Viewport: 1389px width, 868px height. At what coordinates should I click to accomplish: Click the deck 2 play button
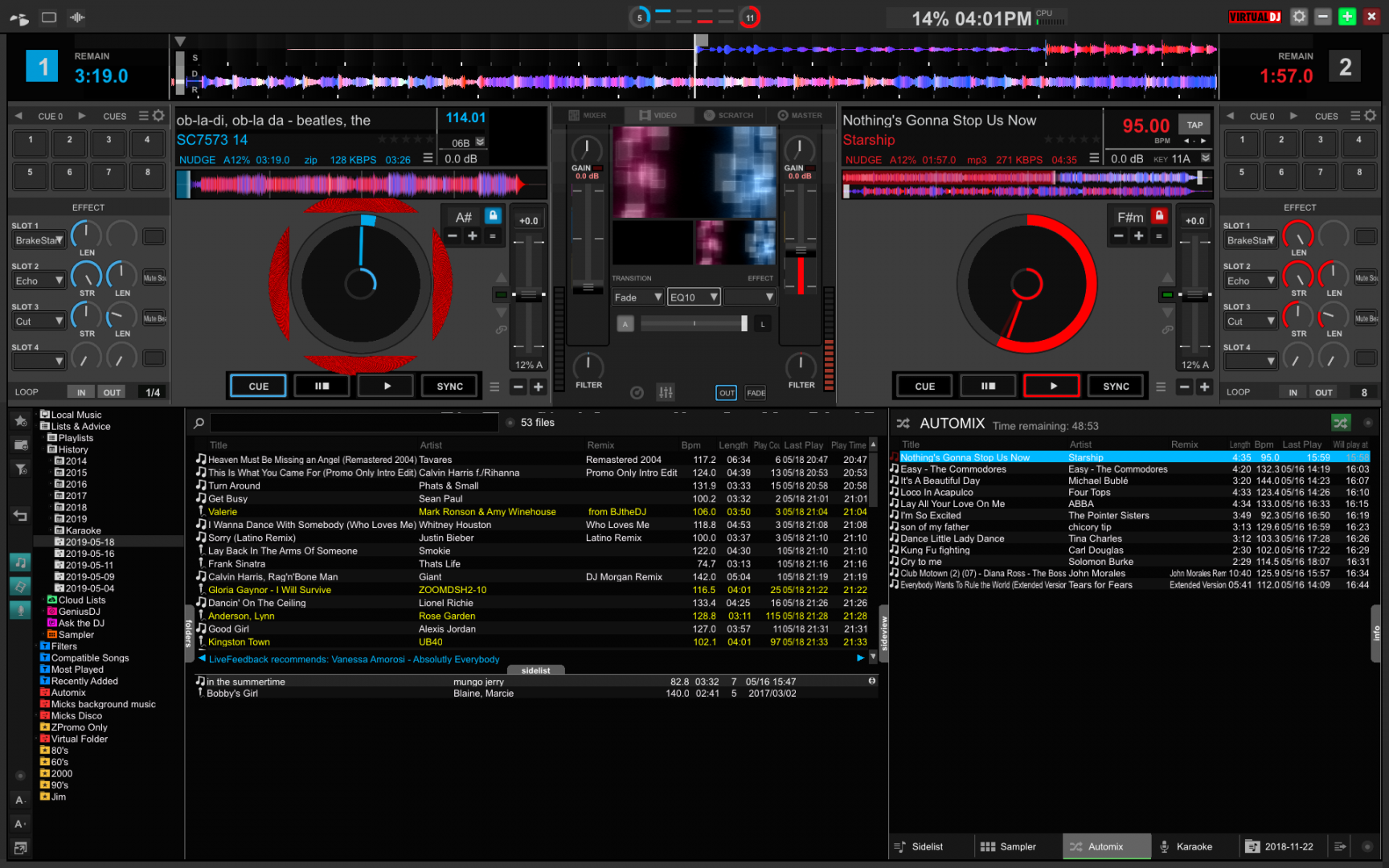tap(1052, 387)
